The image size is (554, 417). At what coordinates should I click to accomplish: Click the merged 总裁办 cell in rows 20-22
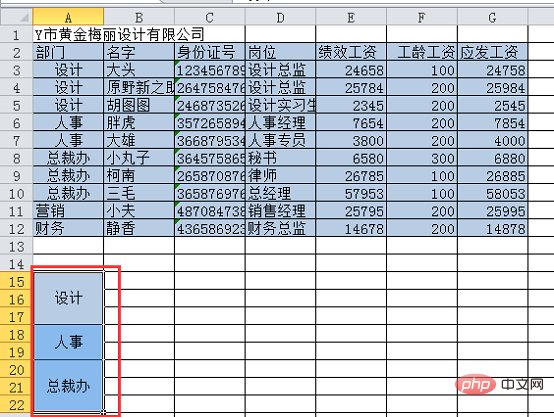tap(68, 386)
